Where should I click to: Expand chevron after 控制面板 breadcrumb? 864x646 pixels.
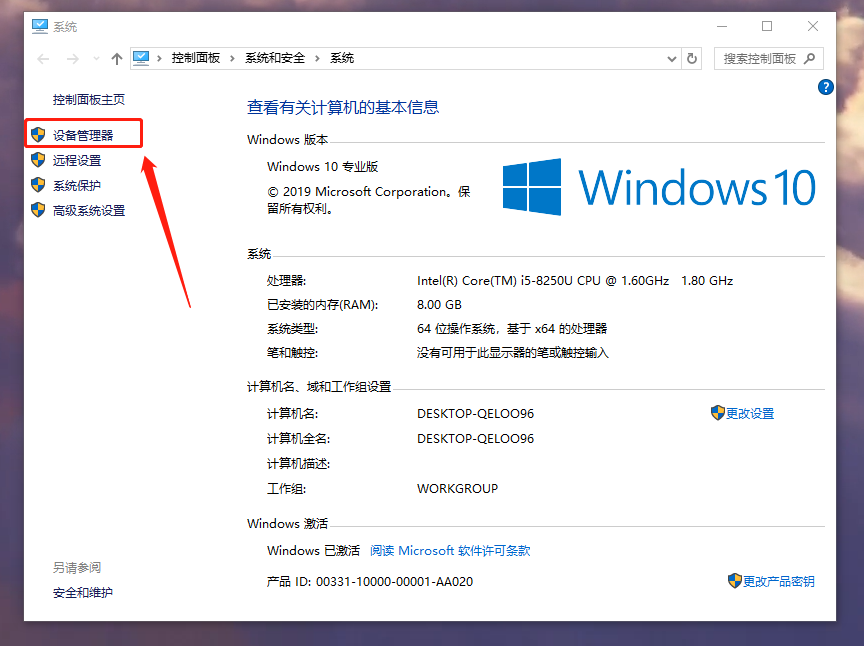(x=232, y=58)
